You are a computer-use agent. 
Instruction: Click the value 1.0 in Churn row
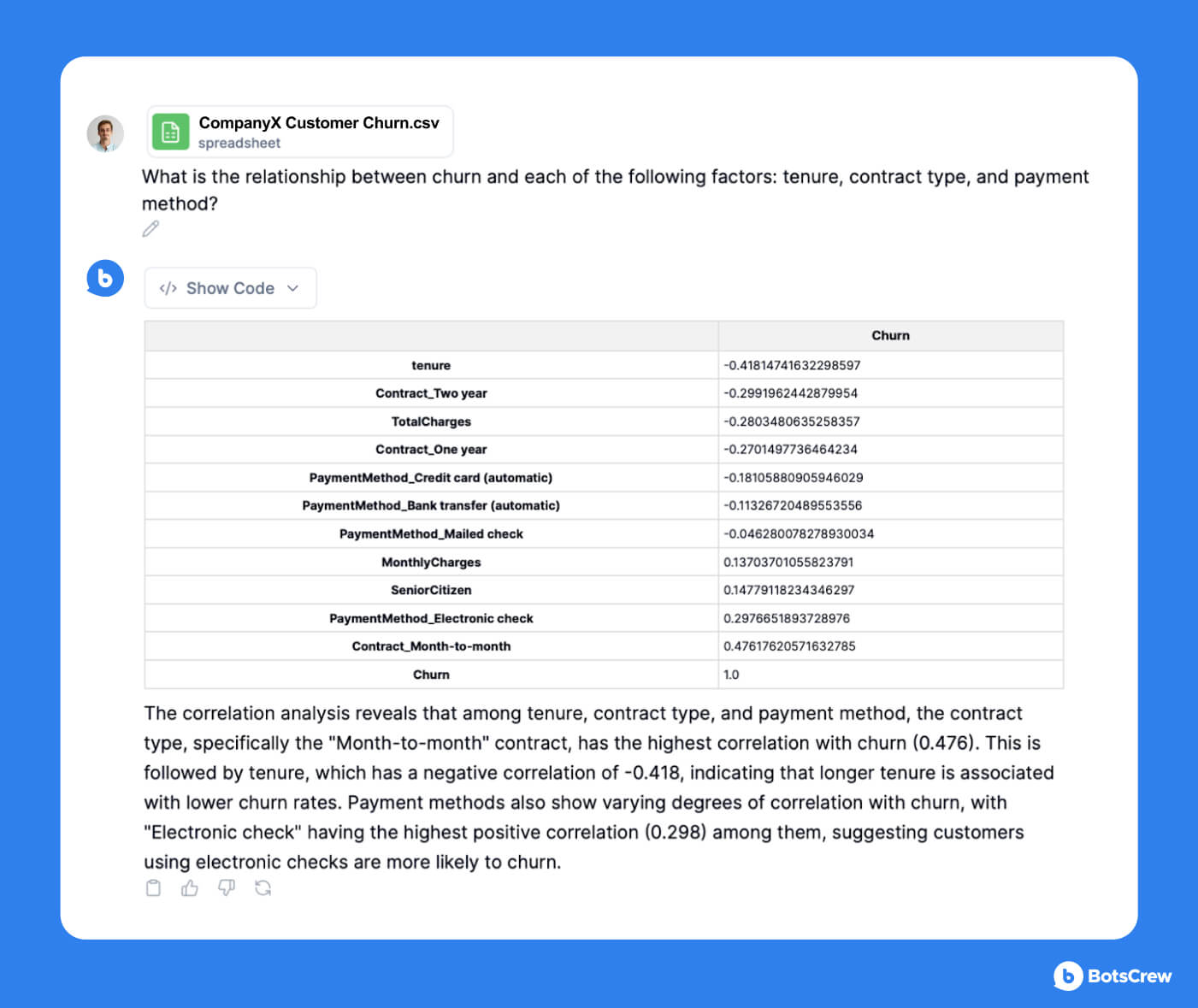731,675
